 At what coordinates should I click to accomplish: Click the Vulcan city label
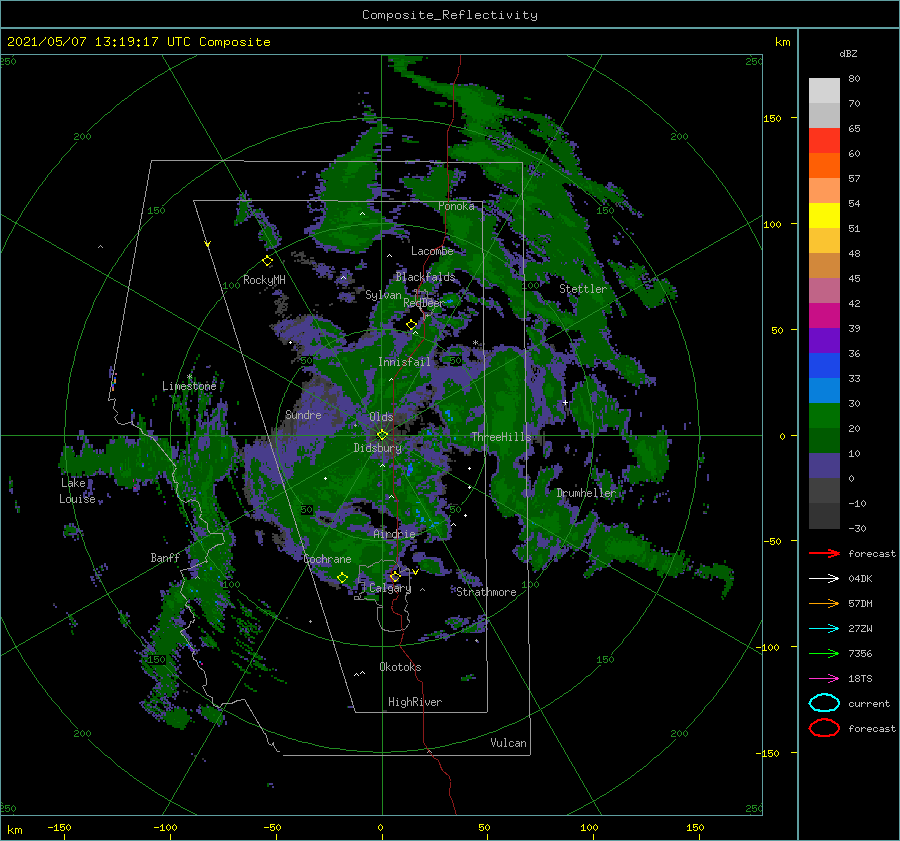click(x=508, y=743)
